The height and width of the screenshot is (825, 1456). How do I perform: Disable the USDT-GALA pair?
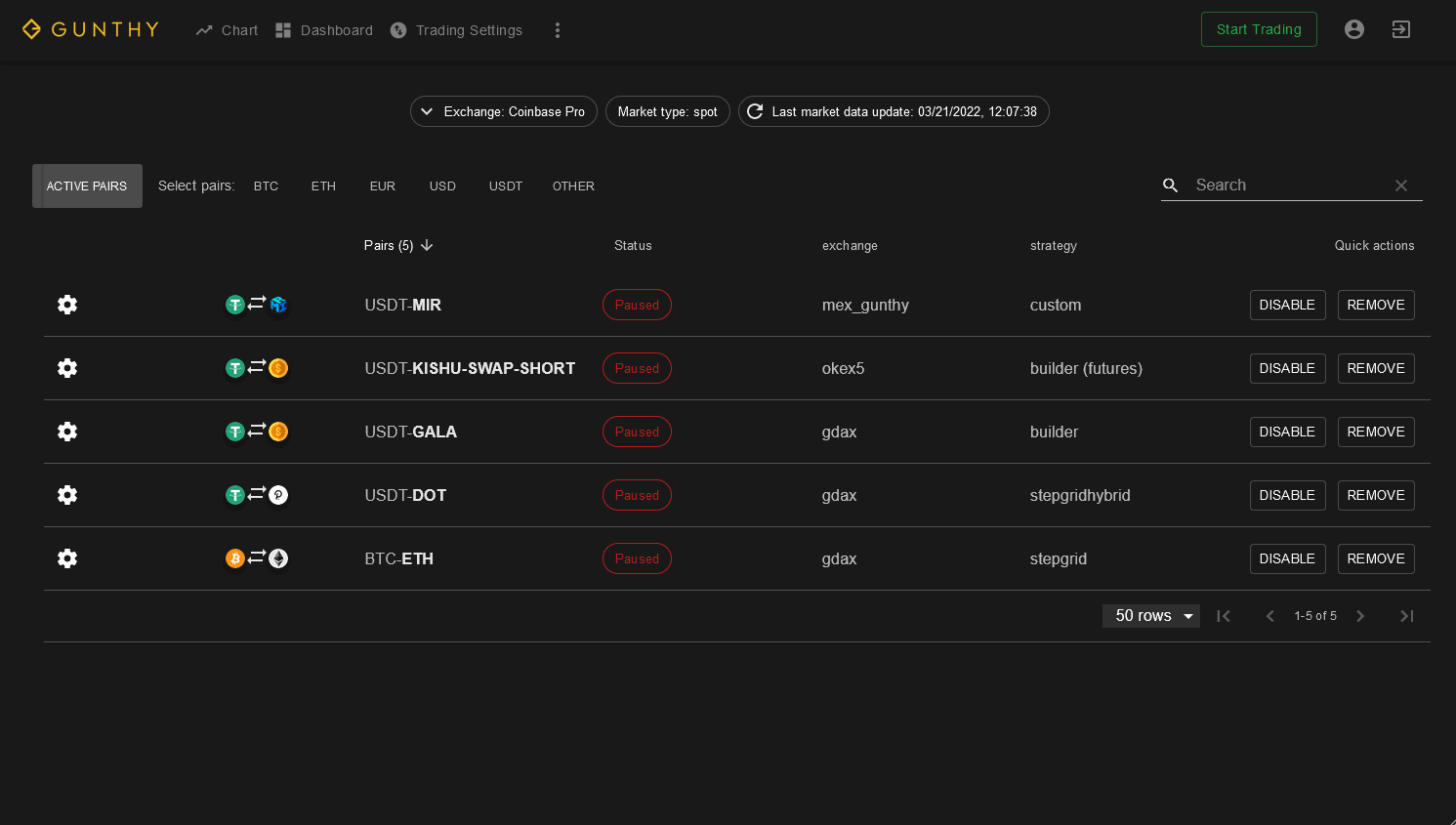(1286, 432)
